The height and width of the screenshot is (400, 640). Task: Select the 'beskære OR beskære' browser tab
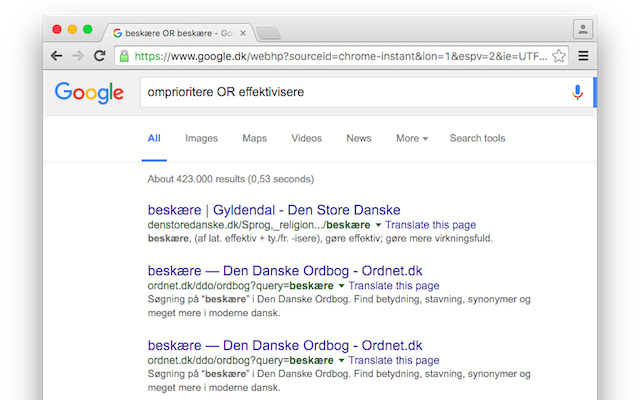point(178,33)
